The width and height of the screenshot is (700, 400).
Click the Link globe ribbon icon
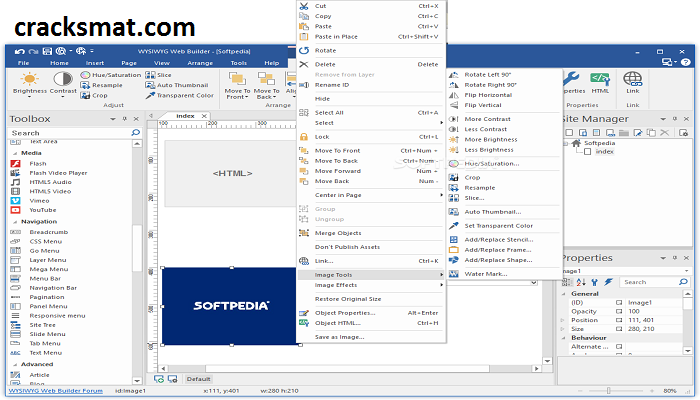tap(633, 79)
